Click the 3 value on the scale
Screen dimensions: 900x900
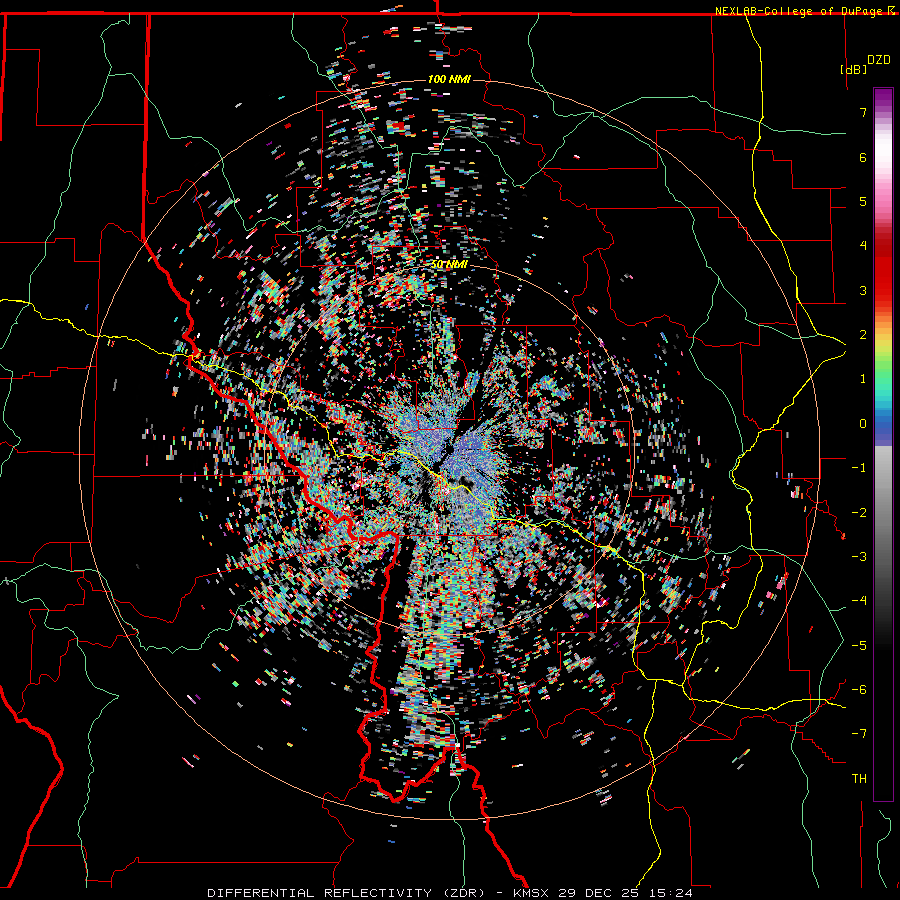point(863,290)
